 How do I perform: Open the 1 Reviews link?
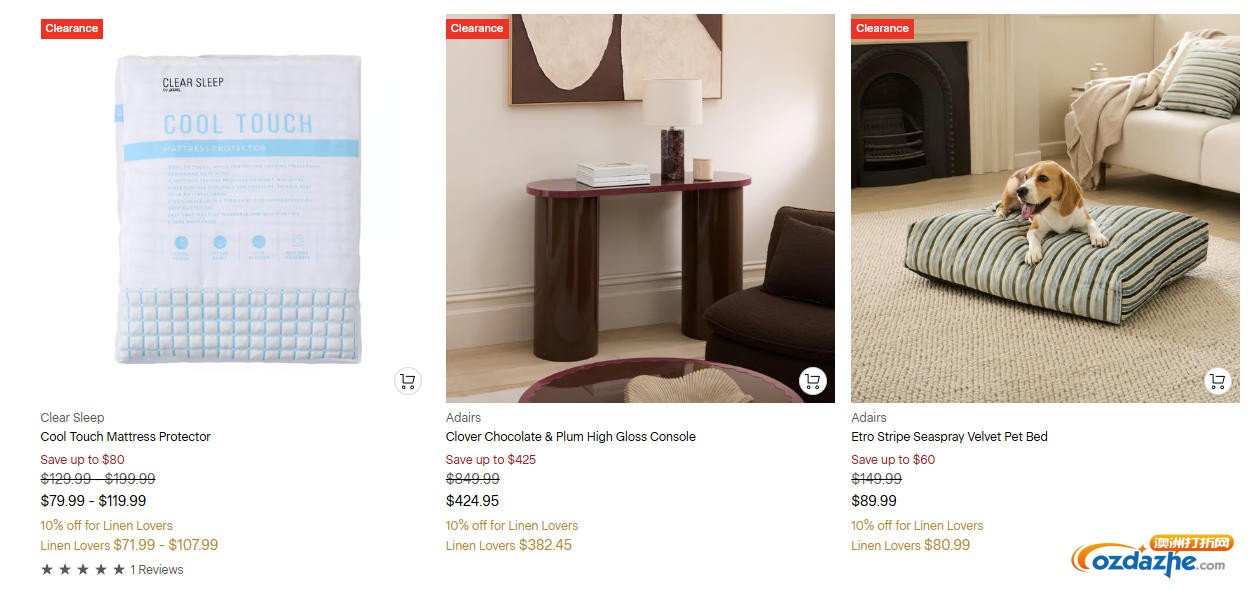(x=157, y=570)
